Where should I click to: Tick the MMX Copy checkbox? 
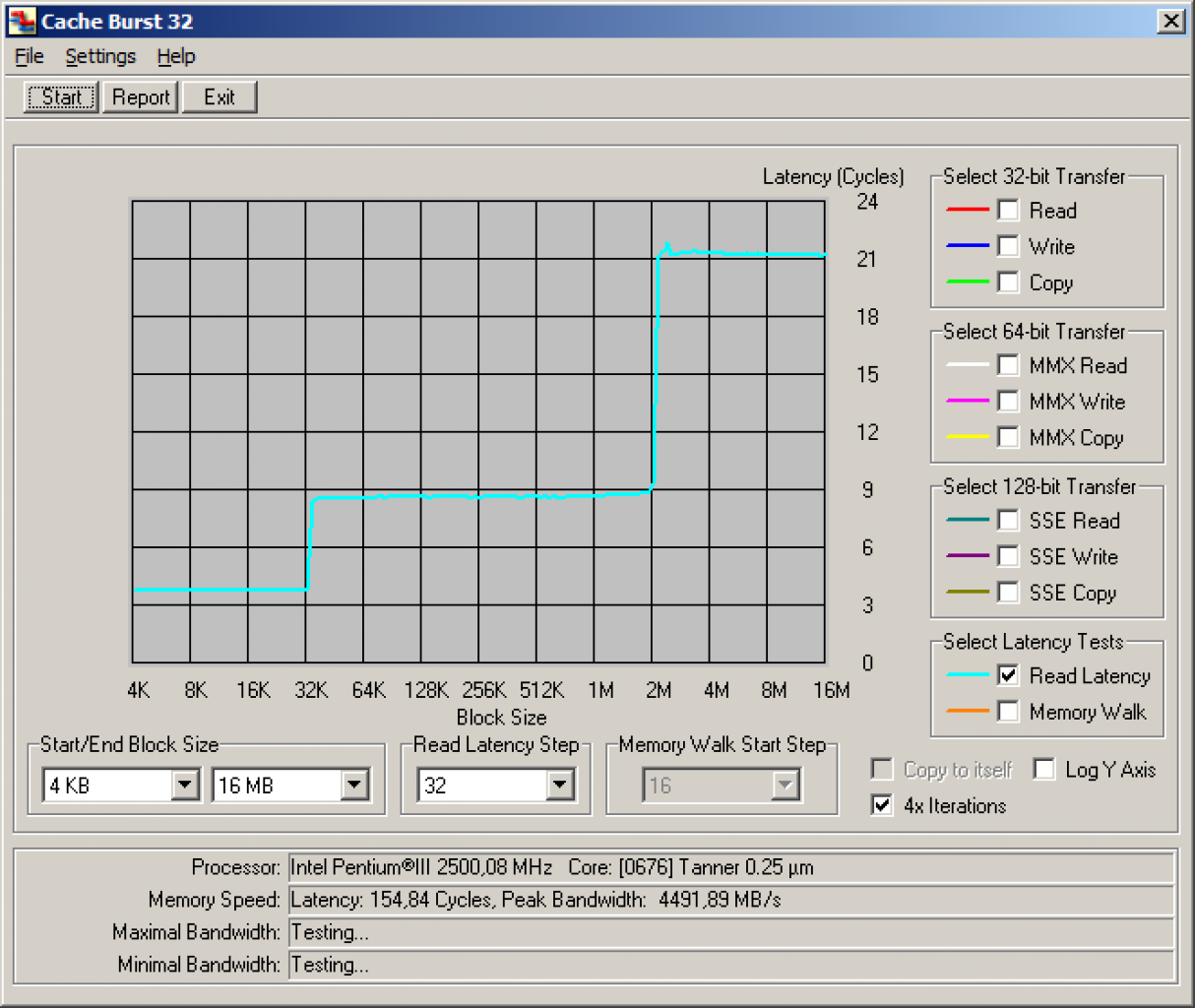pyautogui.click(x=1008, y=437)
